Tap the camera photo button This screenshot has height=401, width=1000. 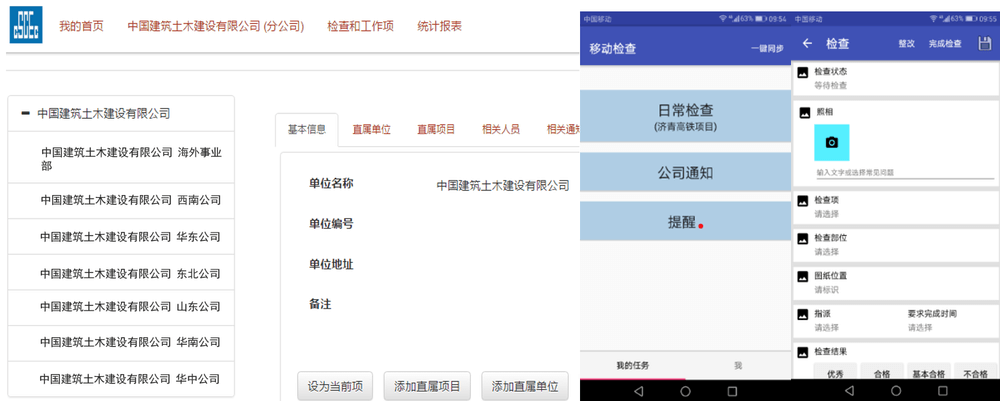tap(832, 142)
